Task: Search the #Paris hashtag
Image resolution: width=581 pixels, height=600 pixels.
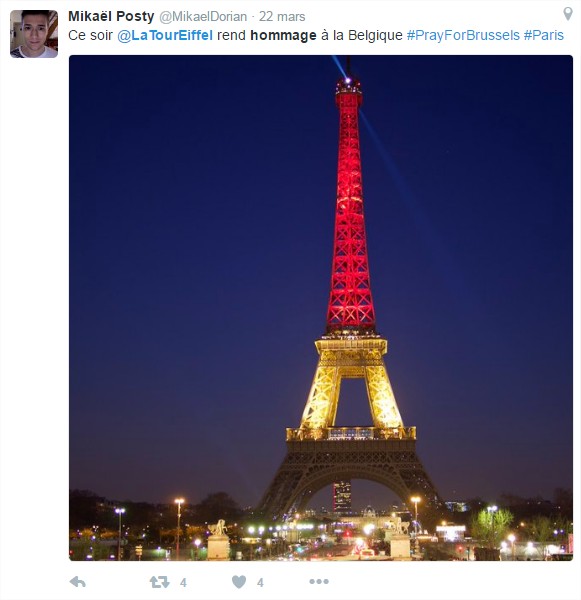Action: click(543, 35)
